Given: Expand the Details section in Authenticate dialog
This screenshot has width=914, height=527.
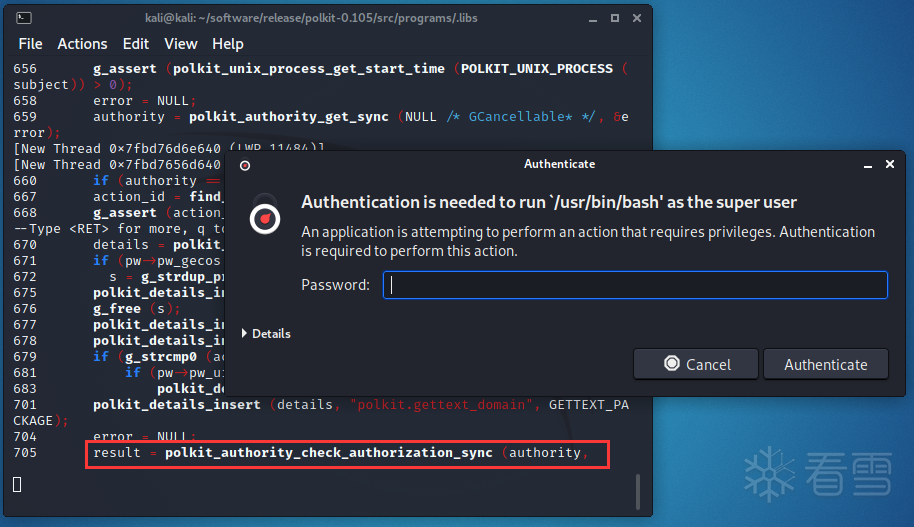Looking at the screenshot, I should 266,333.
